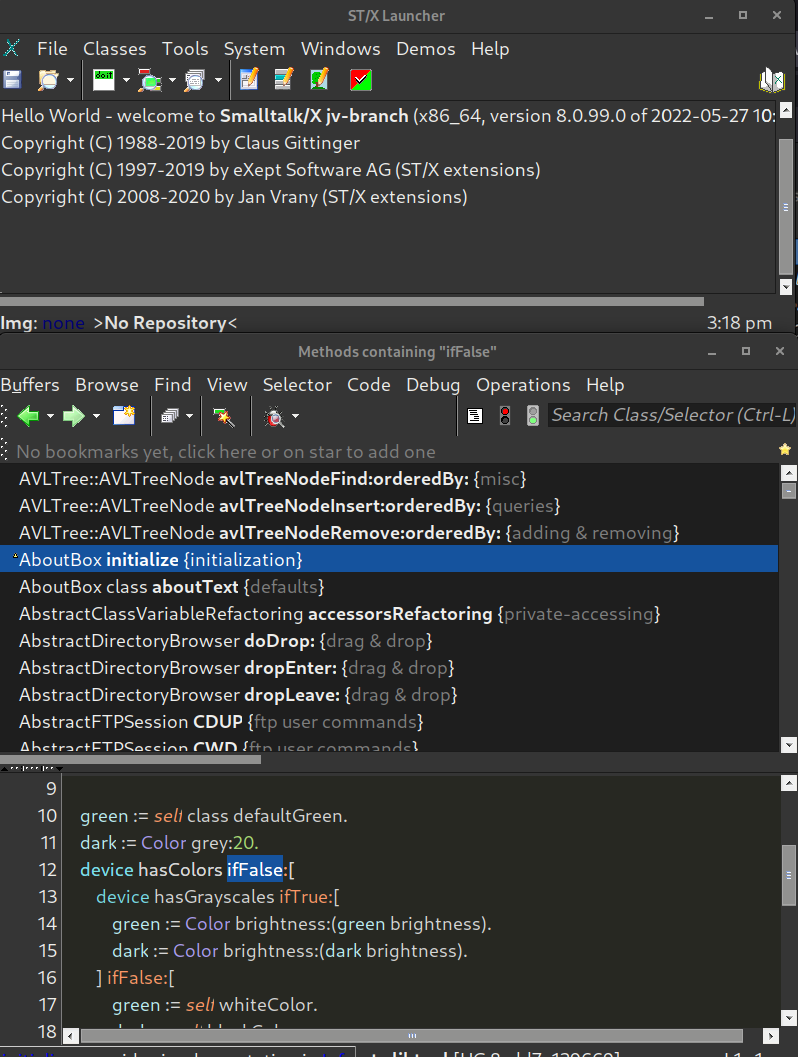
Task: Open the Debug menu in browser
Action: 433,384
